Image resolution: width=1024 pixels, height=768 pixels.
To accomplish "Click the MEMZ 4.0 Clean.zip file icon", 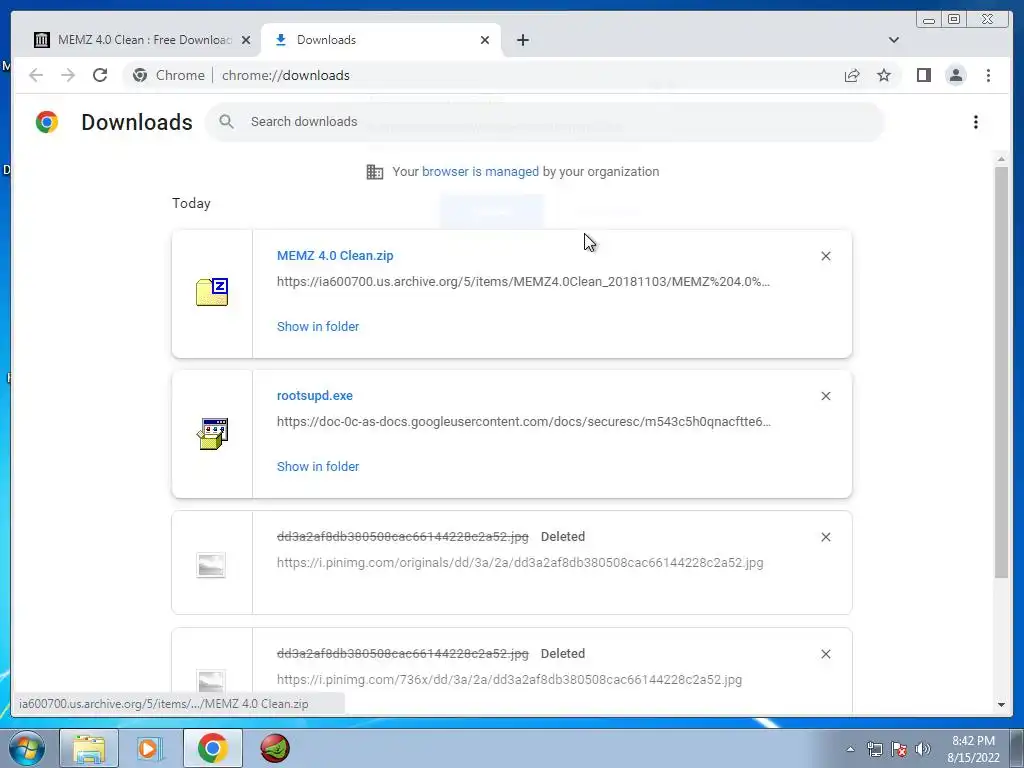I will coord(212,292).
